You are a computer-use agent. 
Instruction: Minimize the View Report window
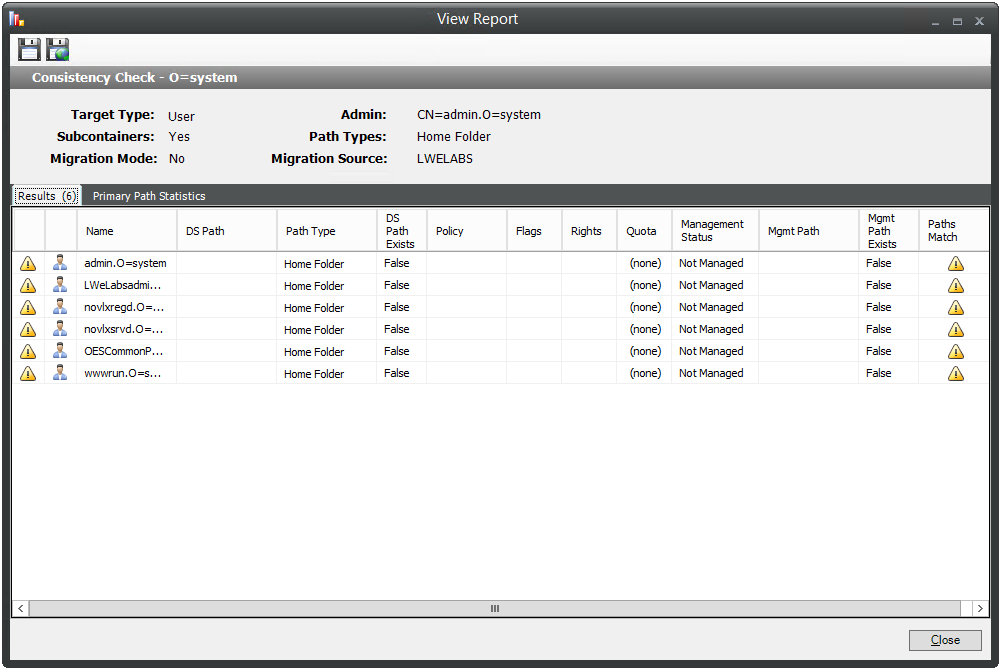point(936,22)
